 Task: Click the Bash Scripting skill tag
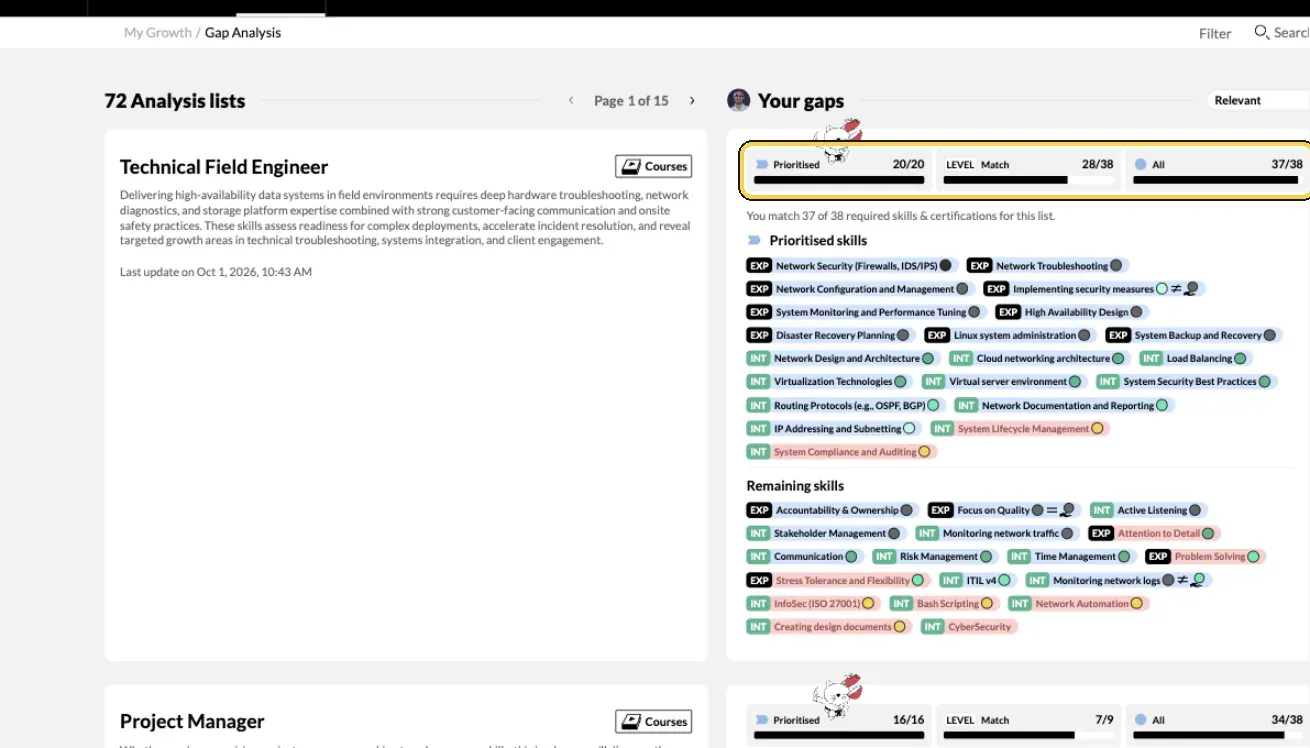click(944, 604)
